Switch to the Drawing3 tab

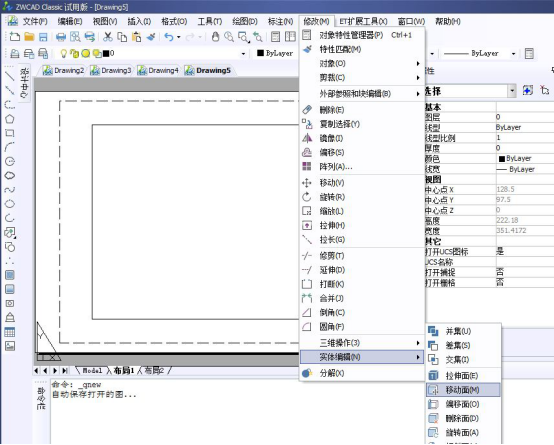pos(111,71)
